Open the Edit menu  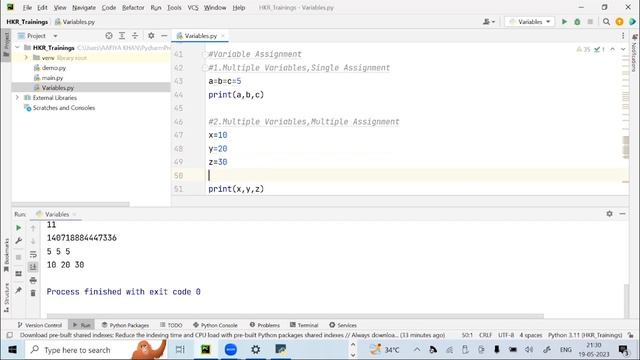pyautogui.click(x=42, y=7)
